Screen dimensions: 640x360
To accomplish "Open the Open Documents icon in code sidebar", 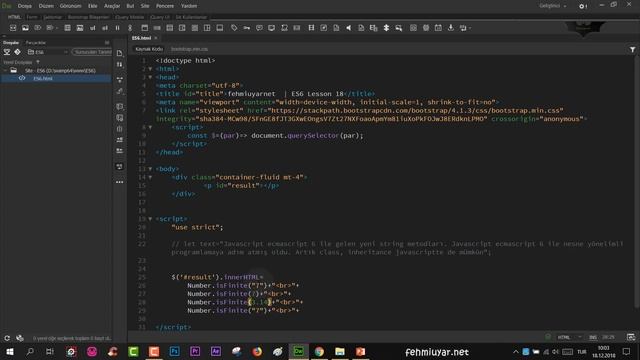I will pos(120,53).
